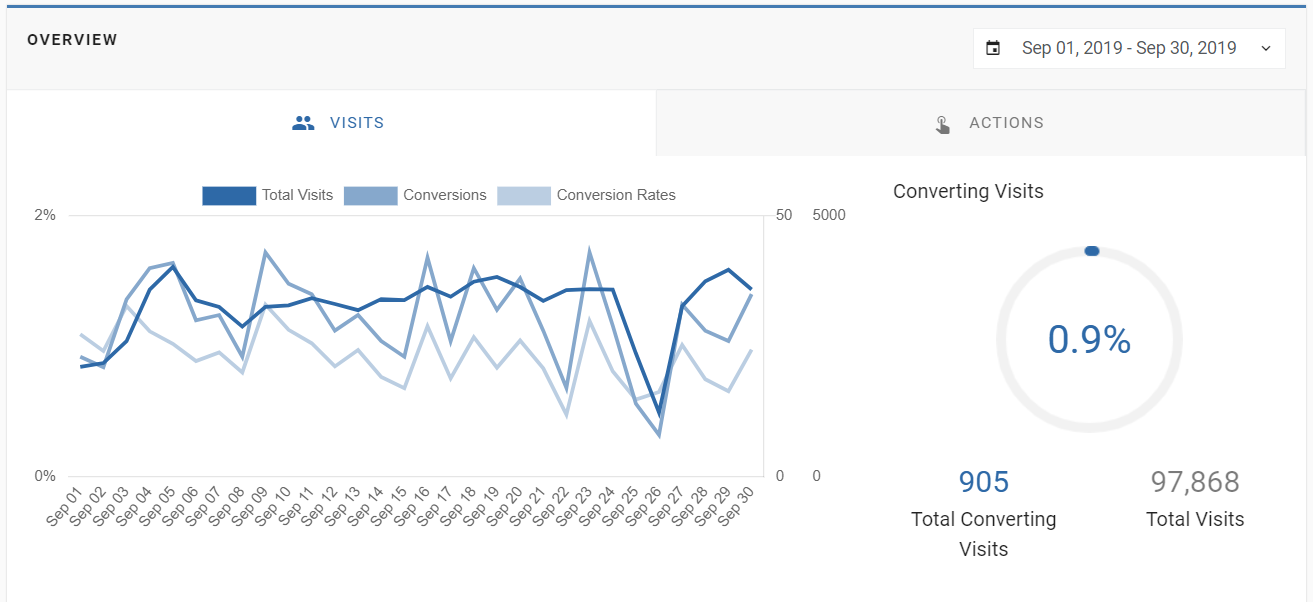Screen dimensions: 1313x602
Task: Hide Conversion Rates series via legend label
Action: 616,195
